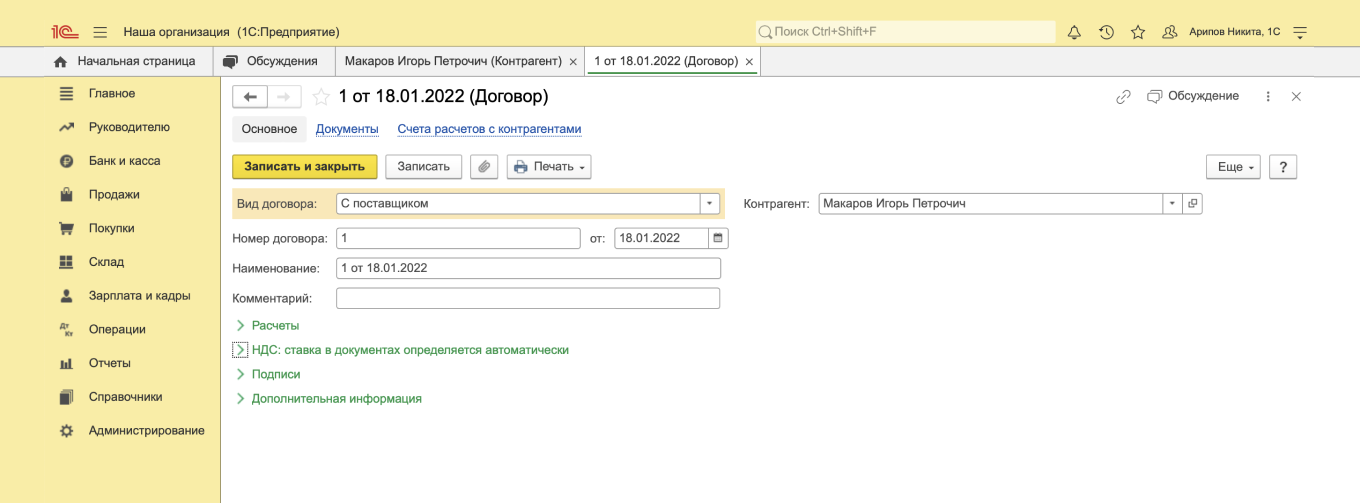Click the 1C logo icon
Screen dimensions: 1360x503
point(65,32)
